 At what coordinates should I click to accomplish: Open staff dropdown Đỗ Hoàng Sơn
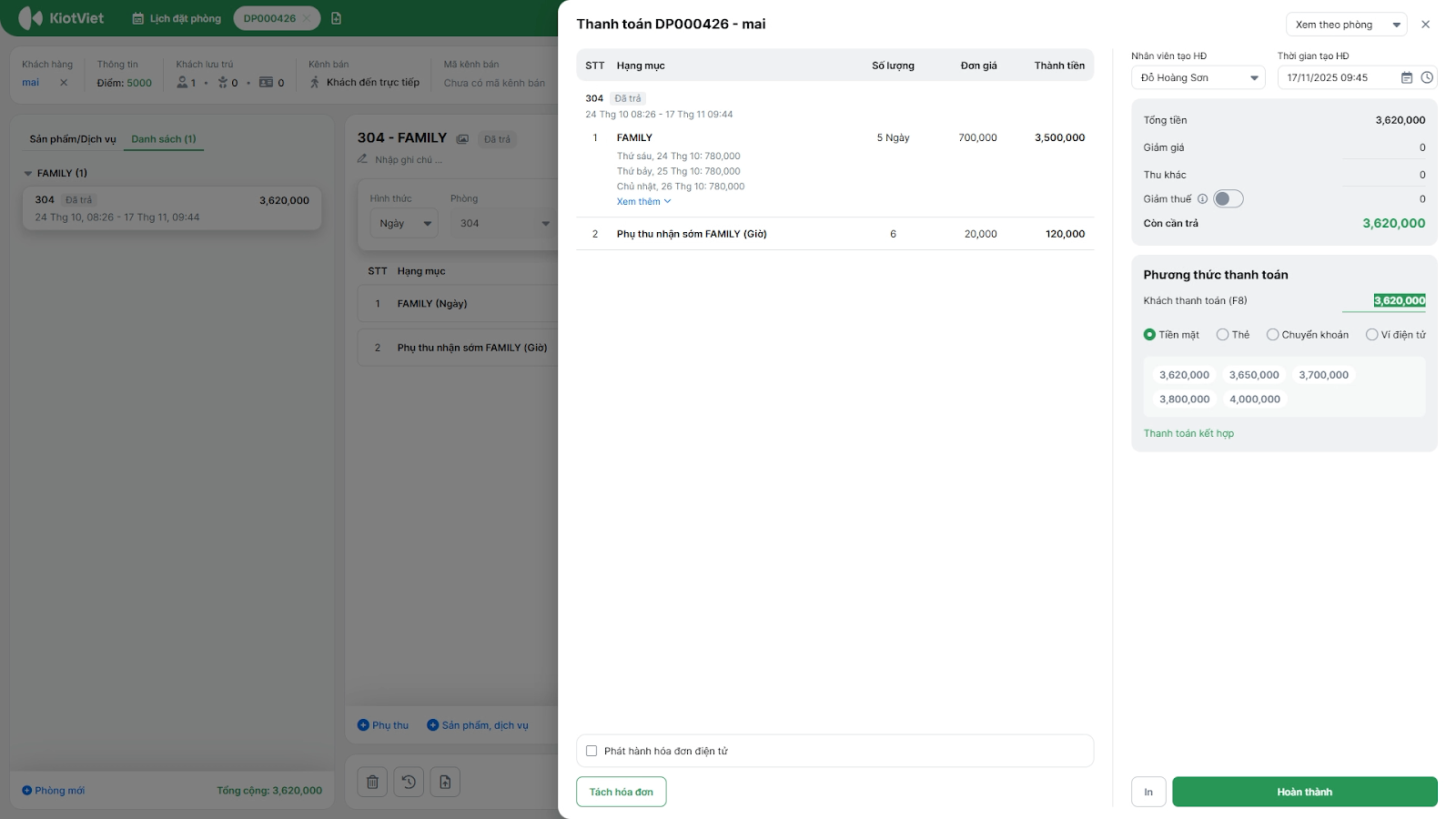tap(1198, 78)
